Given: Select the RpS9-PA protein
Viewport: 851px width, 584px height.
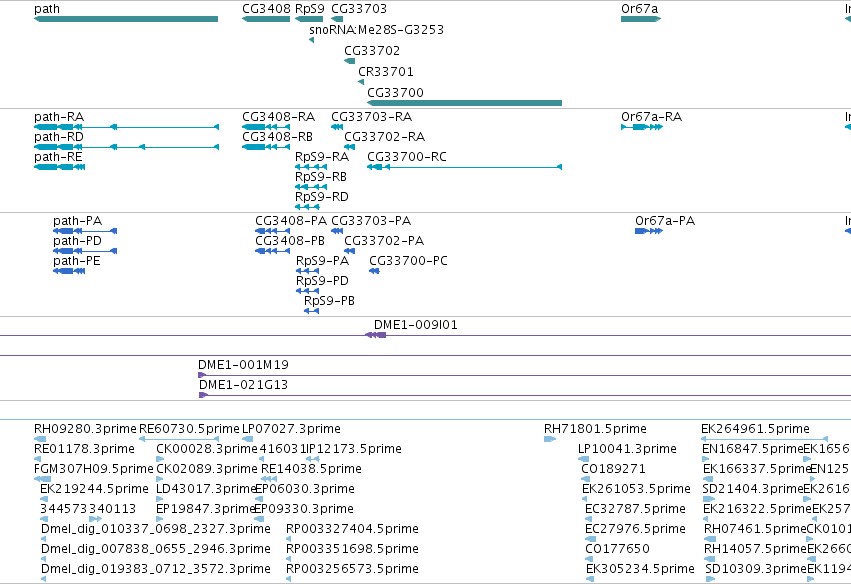Looking at the screenshot, I should [x=307, y=271].
